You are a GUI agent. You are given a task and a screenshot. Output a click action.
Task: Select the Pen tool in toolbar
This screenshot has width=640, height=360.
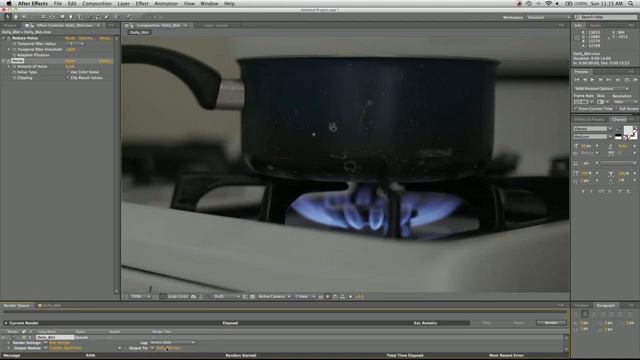[x=71, y=17]
